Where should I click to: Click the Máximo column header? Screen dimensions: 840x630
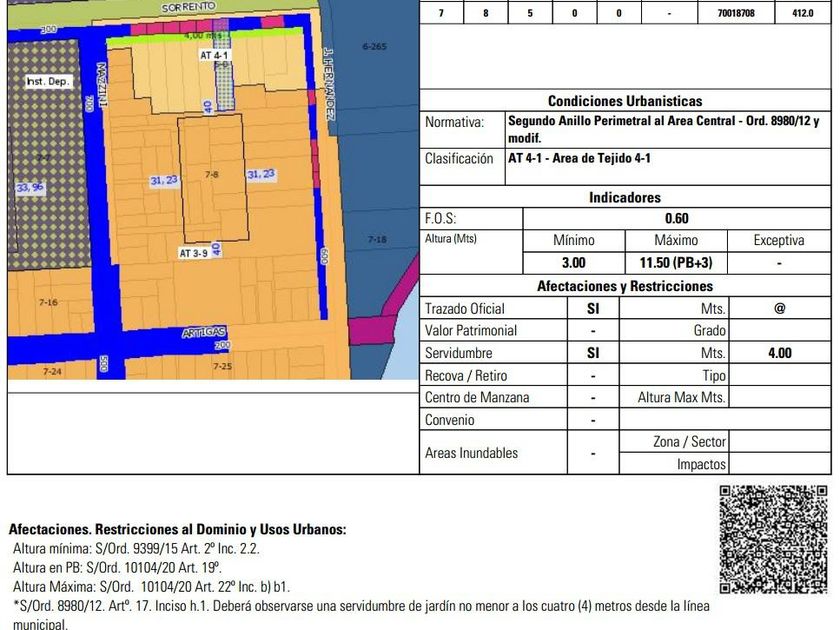[676, 240]
